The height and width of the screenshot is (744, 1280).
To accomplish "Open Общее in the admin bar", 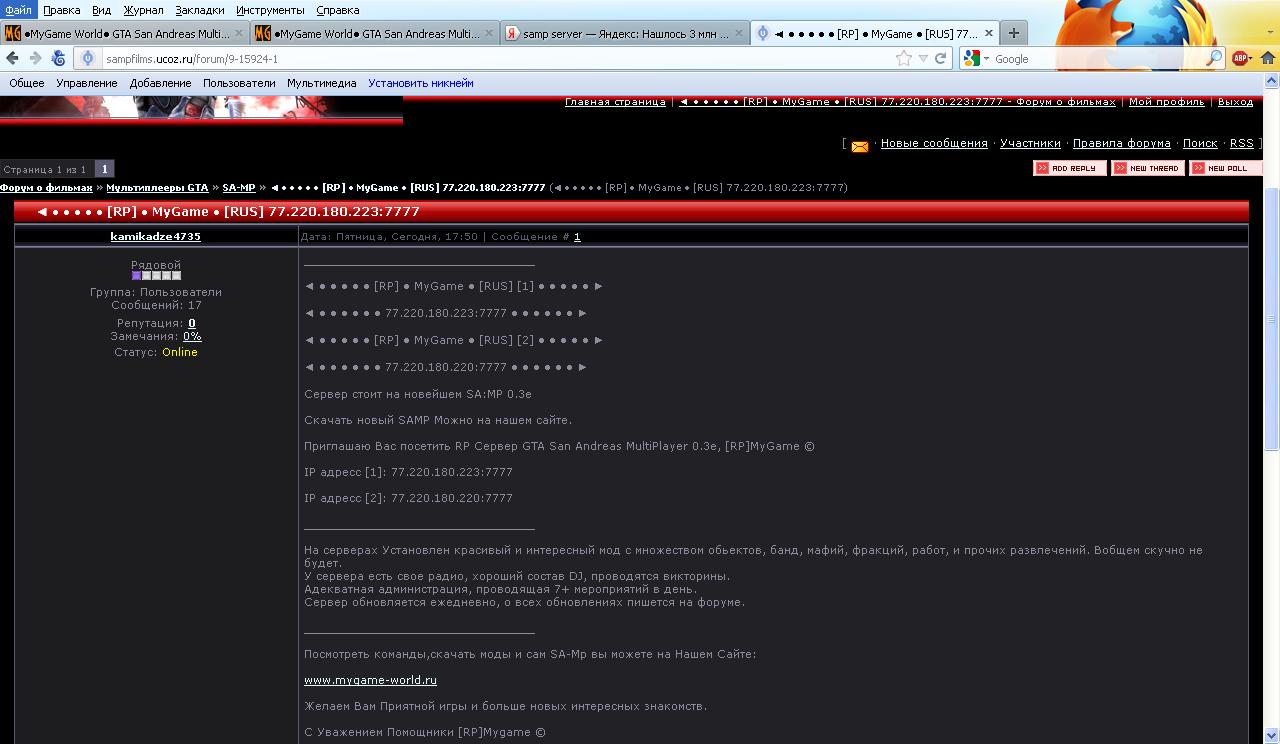I will point(27,83).
